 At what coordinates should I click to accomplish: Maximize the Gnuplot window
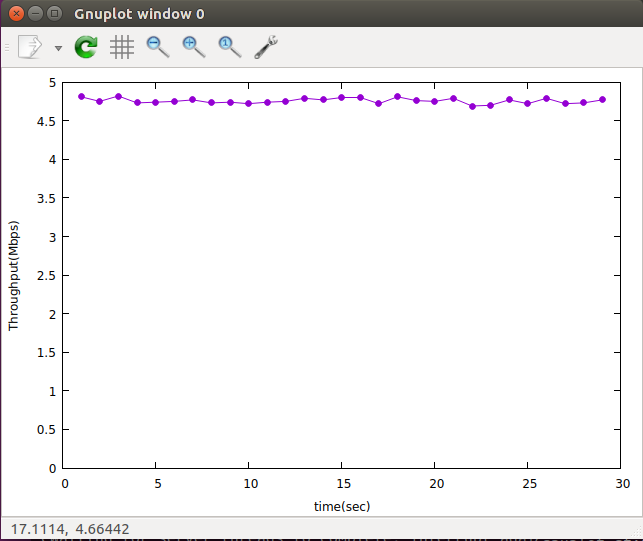click(x=54, y=14)
